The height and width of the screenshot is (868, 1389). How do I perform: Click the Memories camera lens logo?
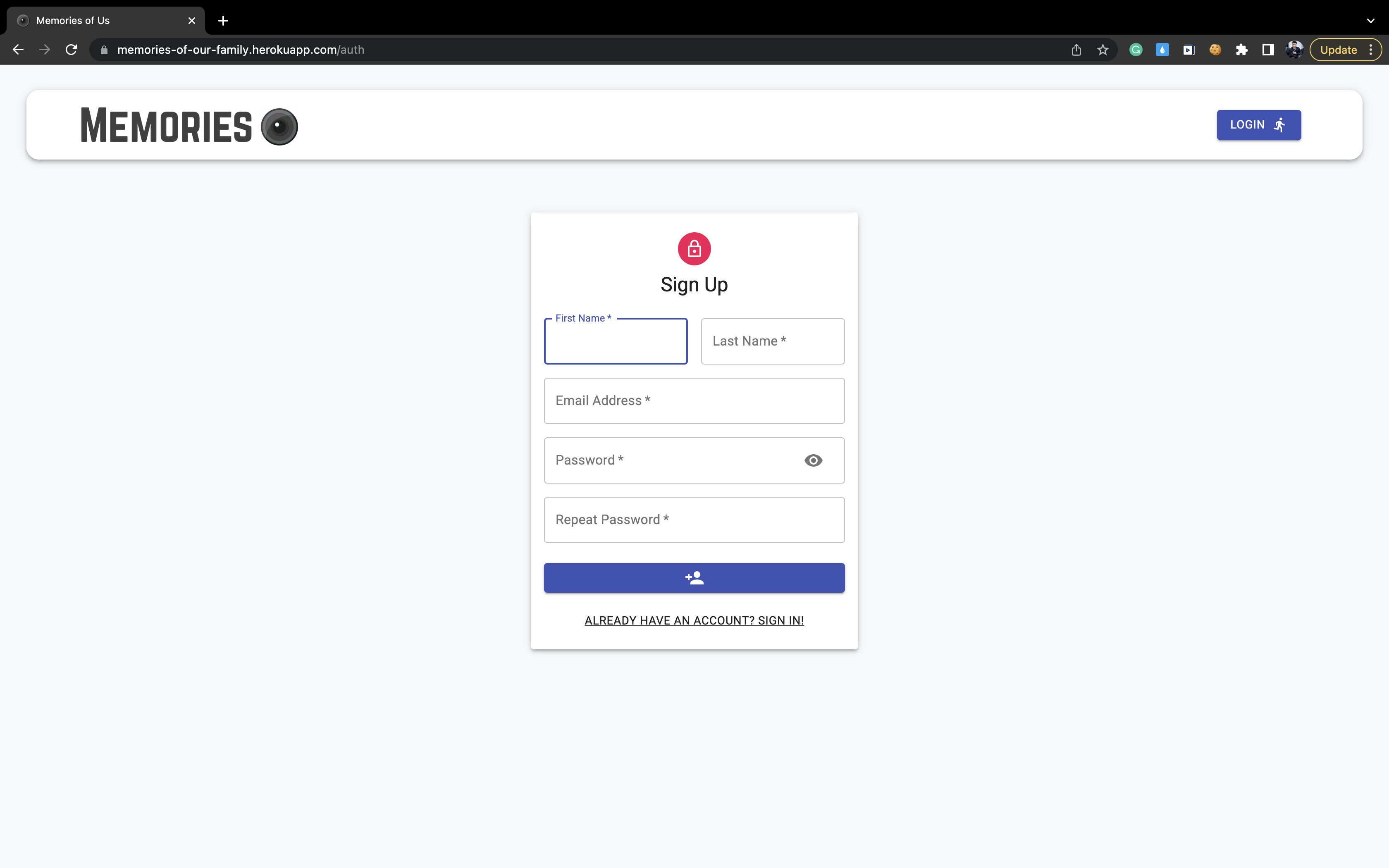279,126
